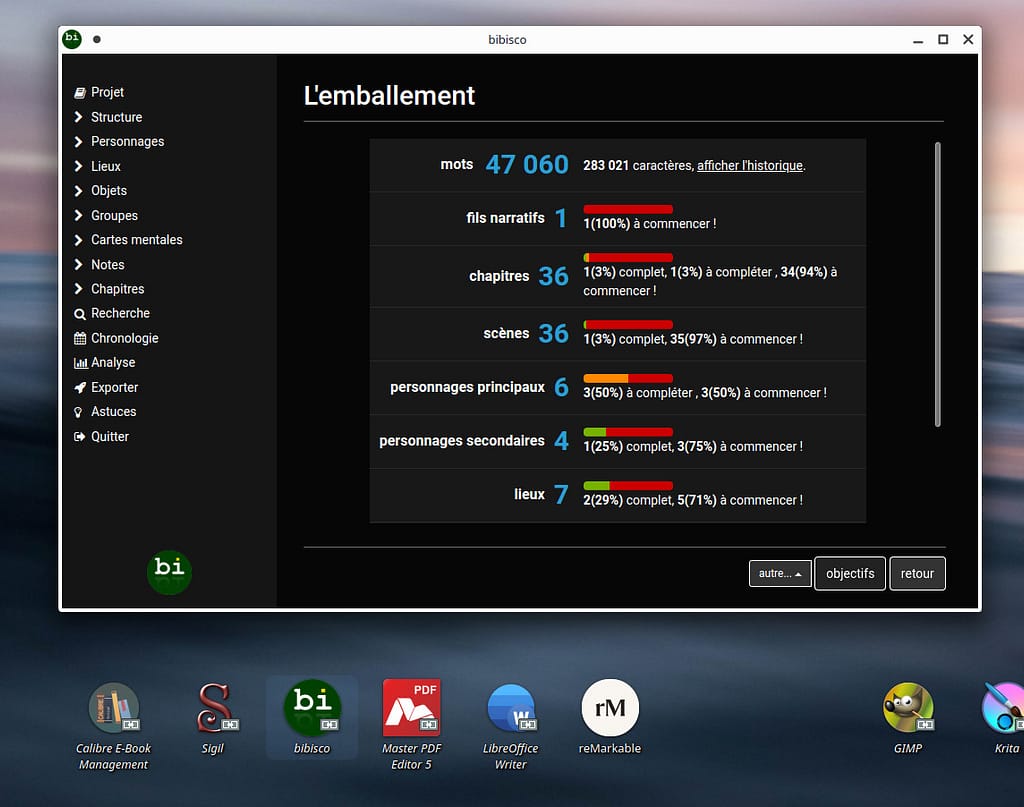Image resolution: width=1024 pixels, height=807 pixels.
Task: Expand the Personnages section in sidebar
Action: (79, 142)
